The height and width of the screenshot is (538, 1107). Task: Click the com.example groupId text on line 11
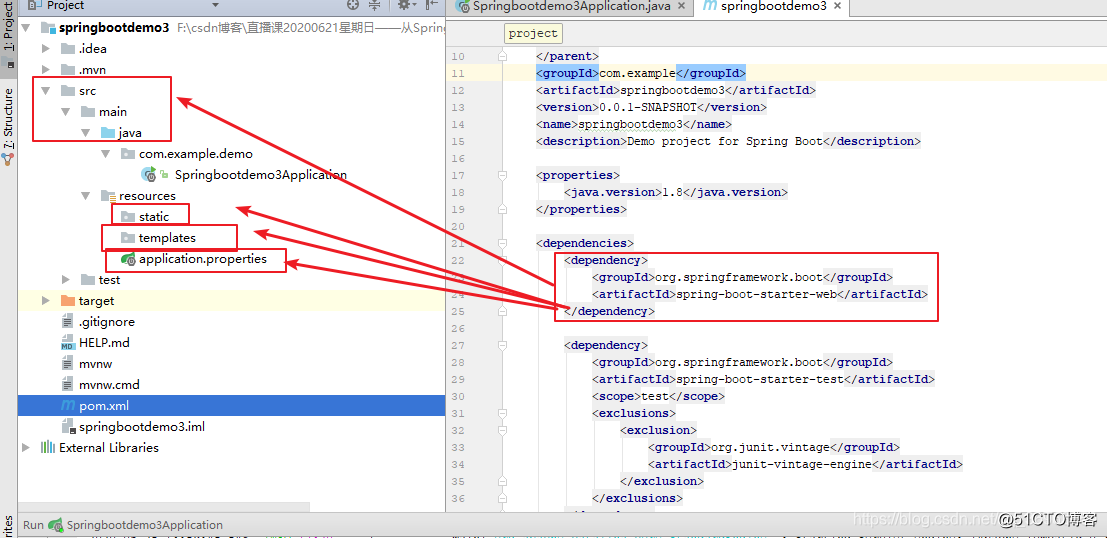638,73
